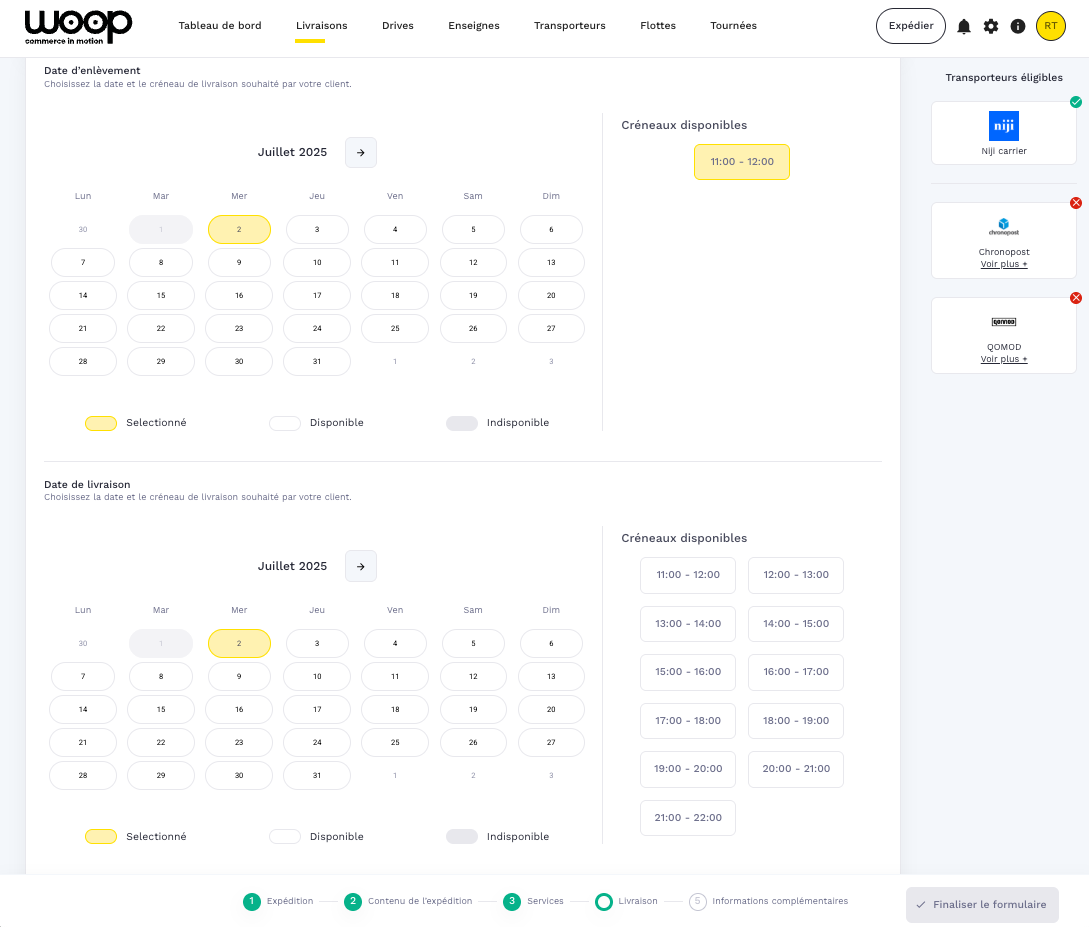This screenshot has width=1089, height=927.
Task: Open settings via the gear icon
Action: pos(991,27)
